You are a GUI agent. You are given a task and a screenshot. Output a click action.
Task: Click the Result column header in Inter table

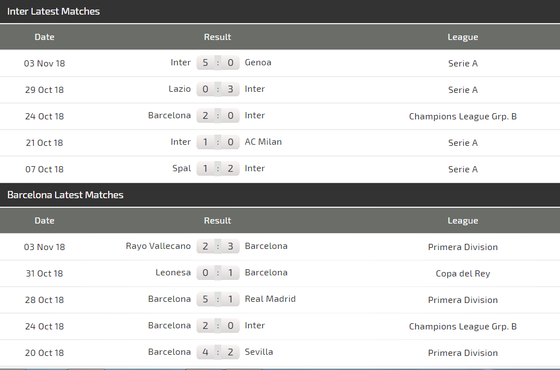click(218, 37)
